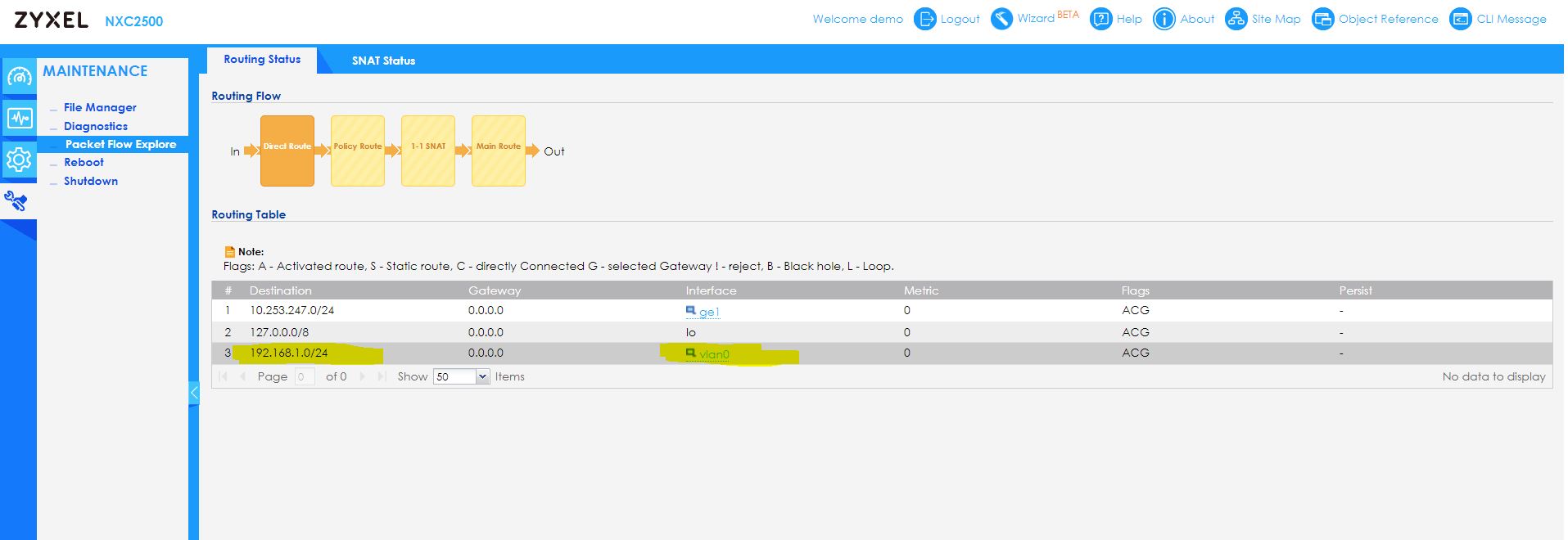Click the Page number input field
This screenshot has height=540, width=1568.
coord(304,376)
